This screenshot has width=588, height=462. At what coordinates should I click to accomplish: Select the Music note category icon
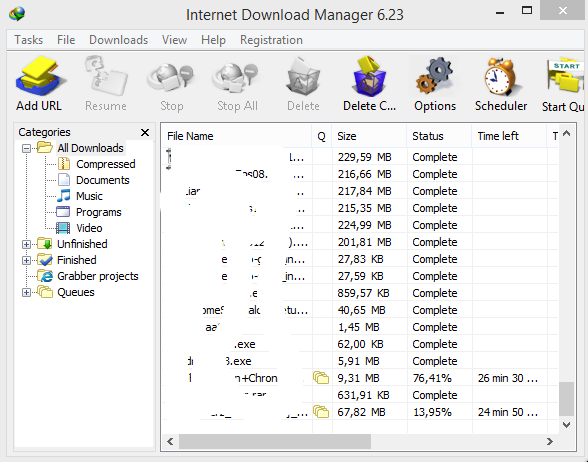[x=64, y=196]
